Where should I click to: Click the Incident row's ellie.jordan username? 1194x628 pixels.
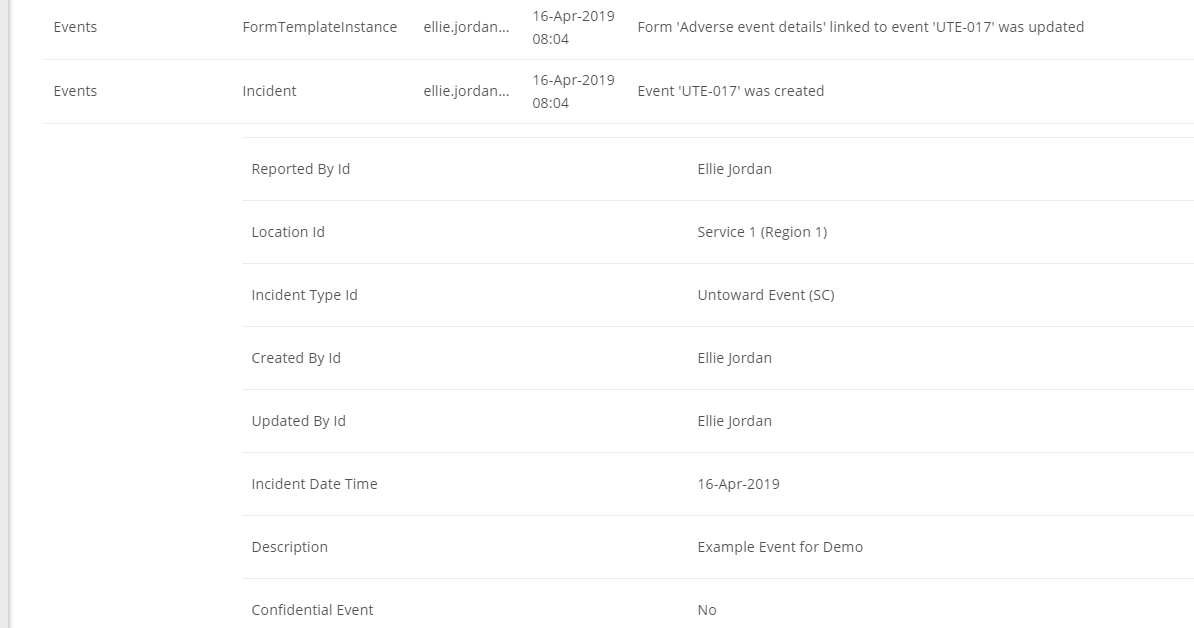(466, 91)
